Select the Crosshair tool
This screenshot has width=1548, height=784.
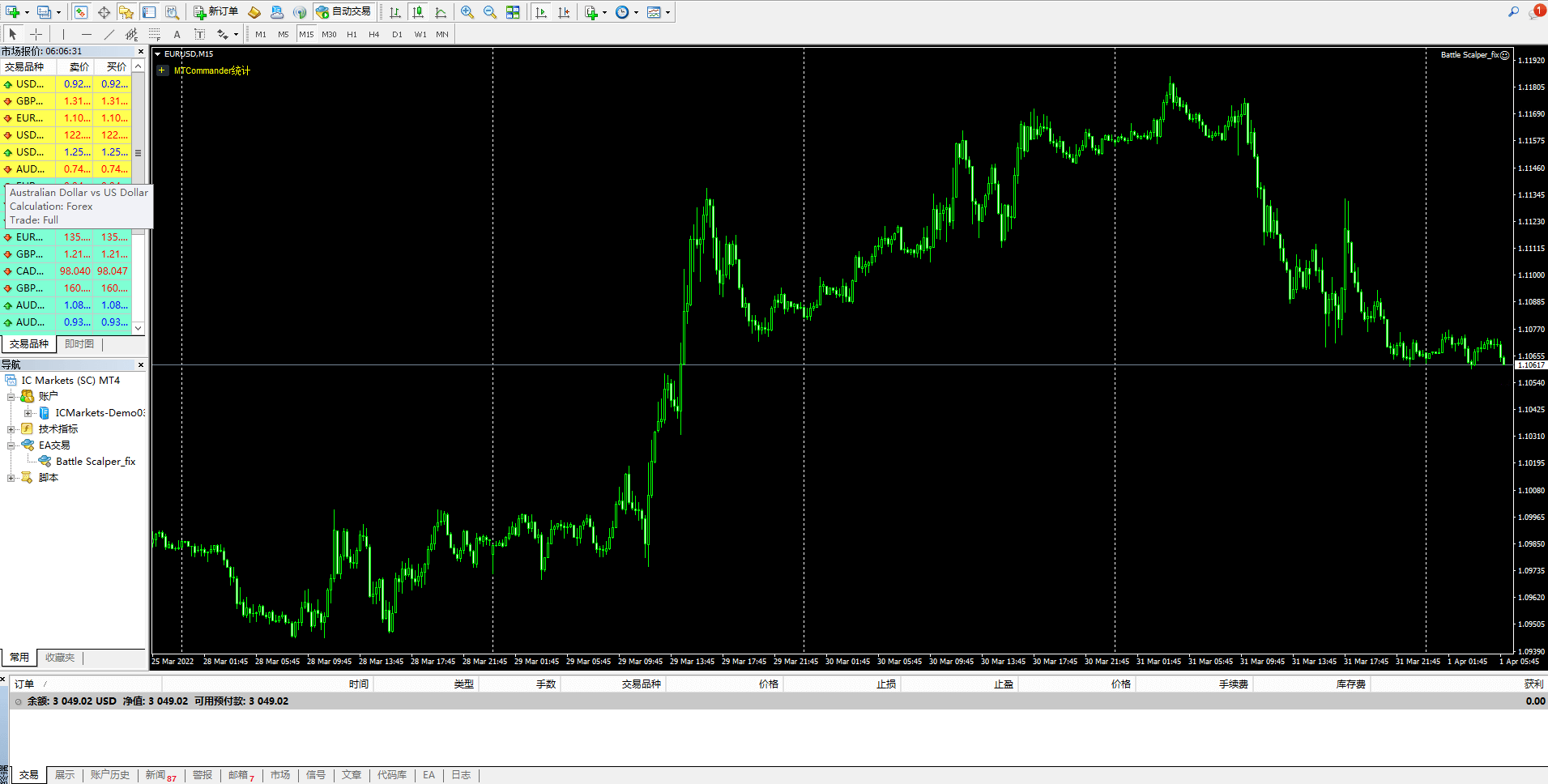coord(37,34)
